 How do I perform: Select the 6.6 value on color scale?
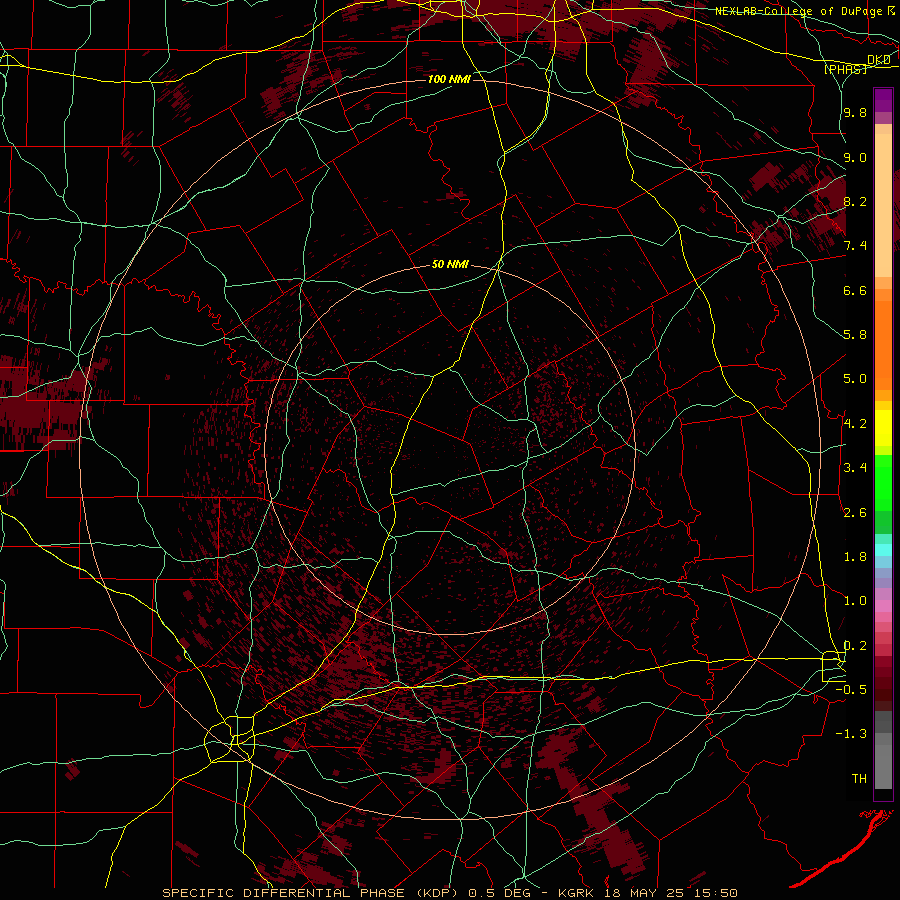(855, 290)
